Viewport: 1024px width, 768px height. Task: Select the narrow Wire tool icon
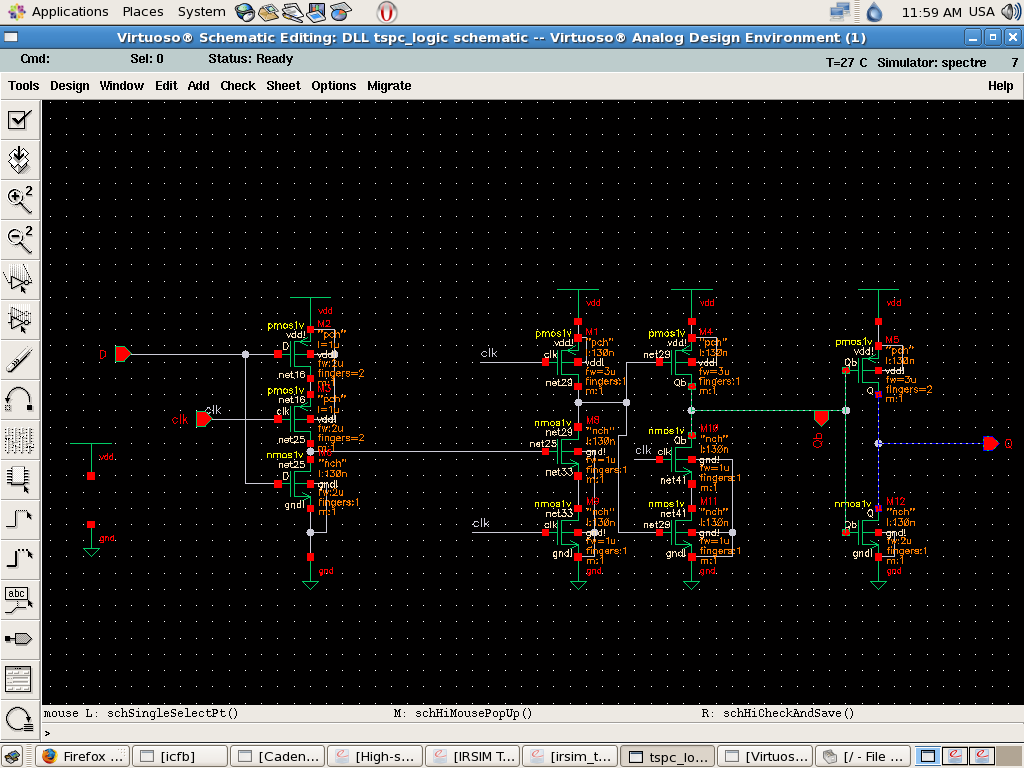click(20, 519)
